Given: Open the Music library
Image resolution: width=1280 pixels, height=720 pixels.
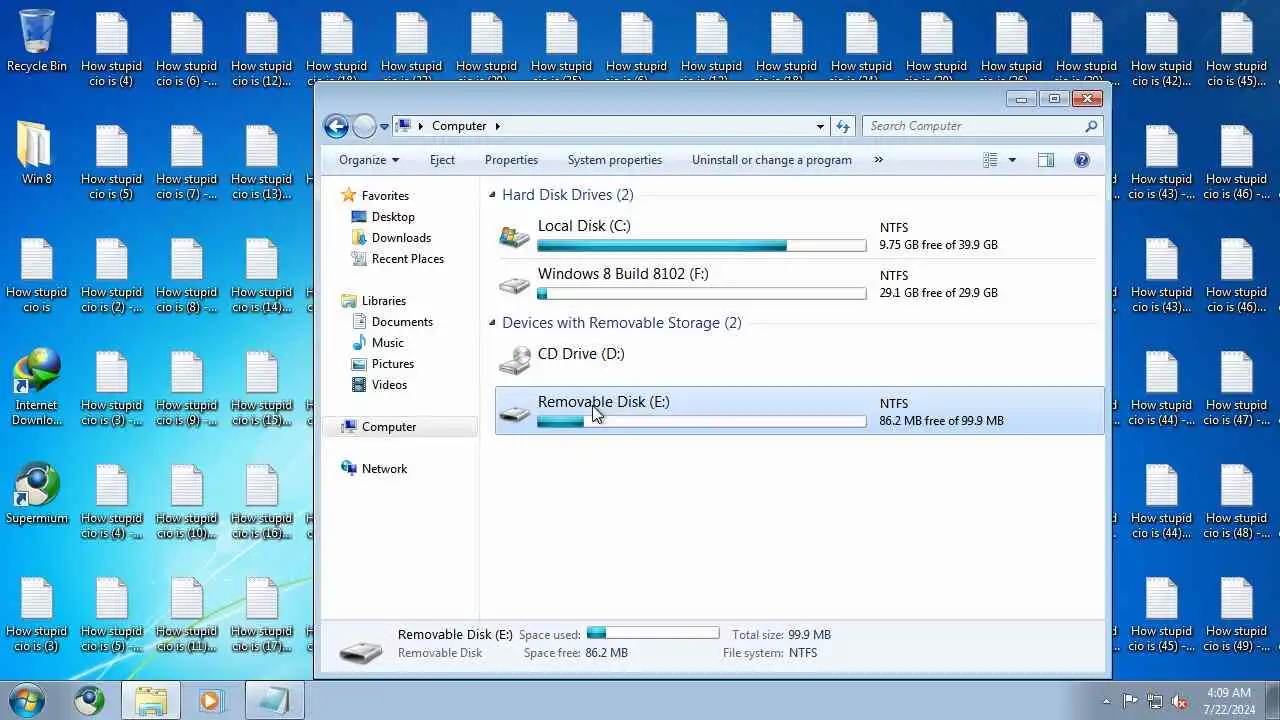Looking at the screenshot, I should pos(388,343).
